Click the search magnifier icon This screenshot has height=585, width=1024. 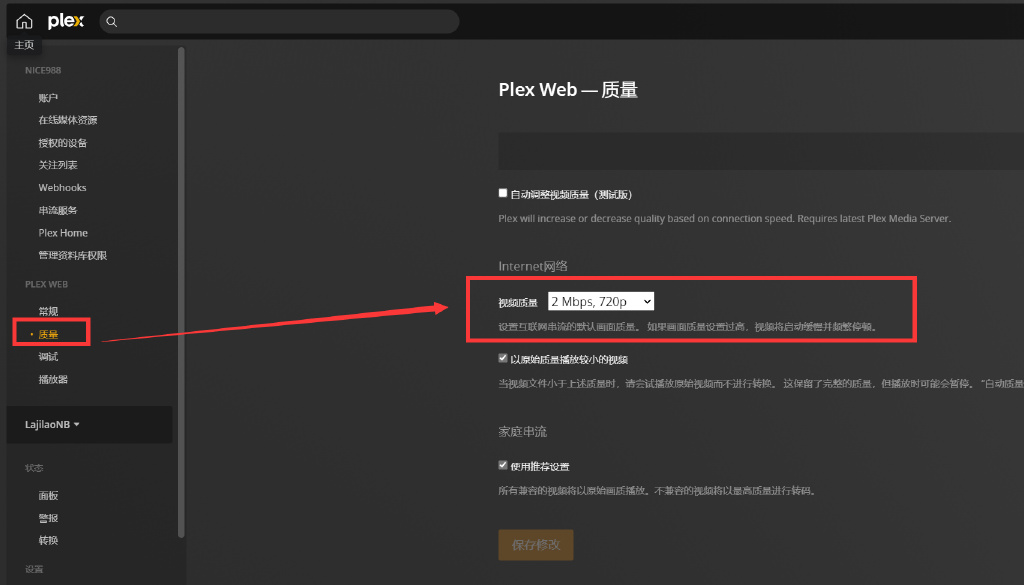[112, 22]
